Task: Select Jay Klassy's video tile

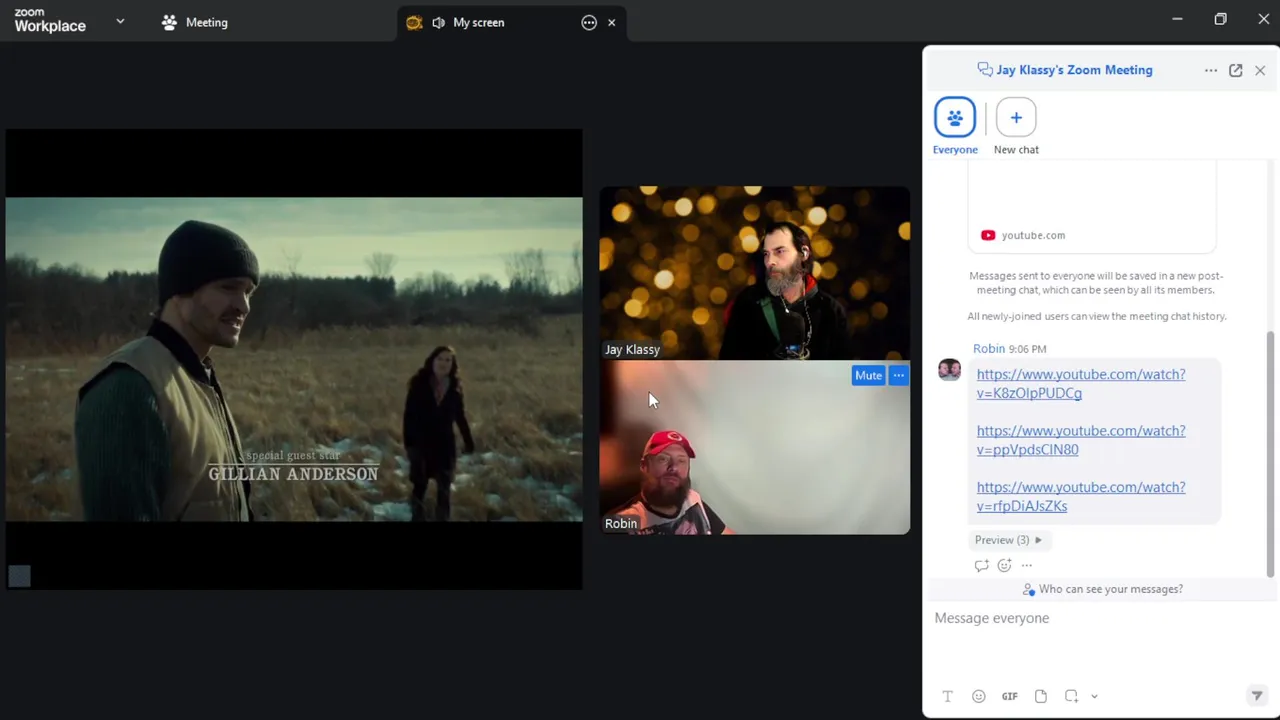Action: [755, 273]
